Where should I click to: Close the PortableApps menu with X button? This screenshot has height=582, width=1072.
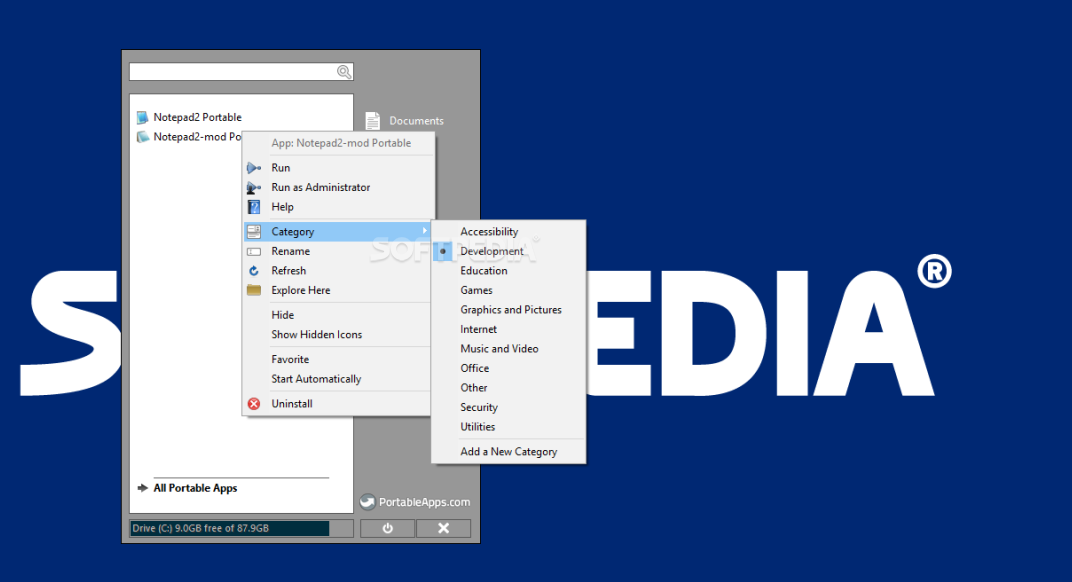pyautogui.click(x=444, y=528)
